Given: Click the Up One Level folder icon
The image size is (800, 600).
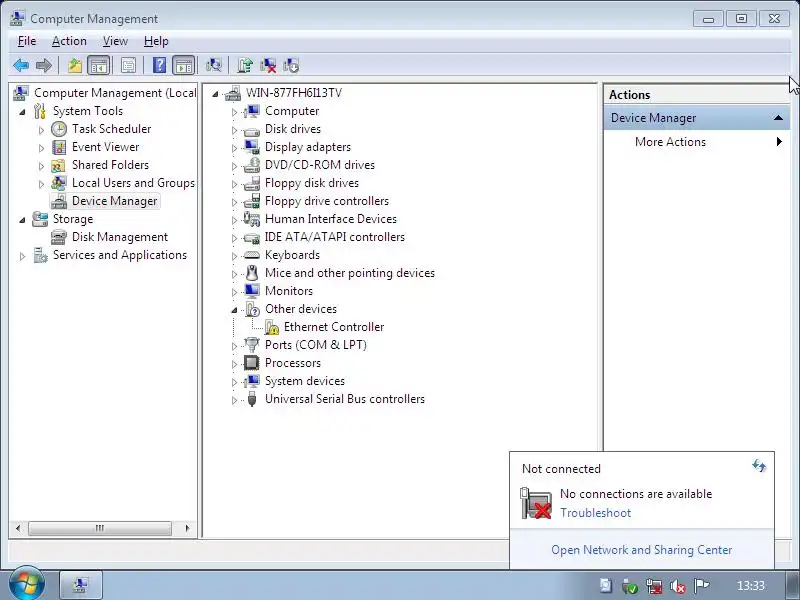Looking at the screenshot, I should coord(75,65).
